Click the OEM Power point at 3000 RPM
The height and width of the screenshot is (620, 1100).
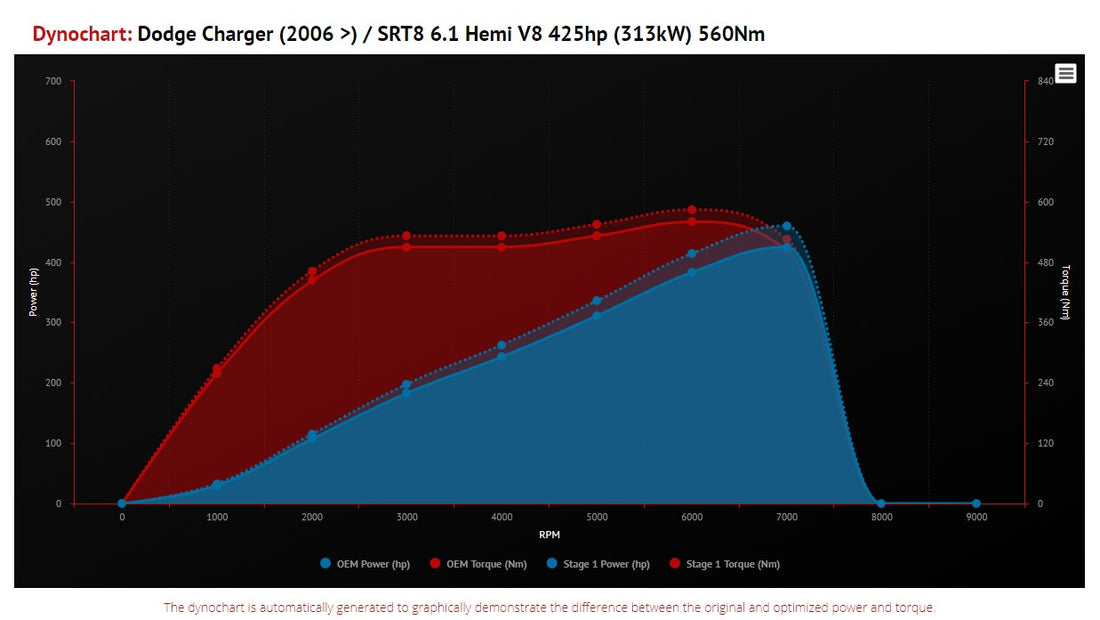coord(406,393)
